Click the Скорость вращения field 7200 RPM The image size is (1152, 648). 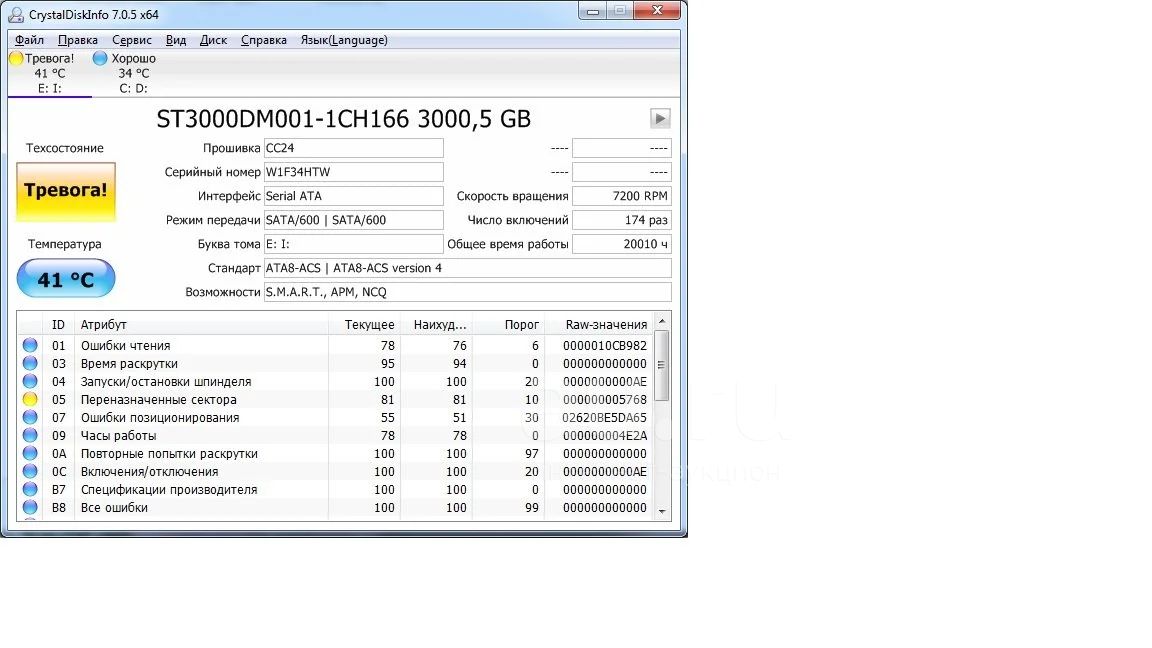[622, 196]
